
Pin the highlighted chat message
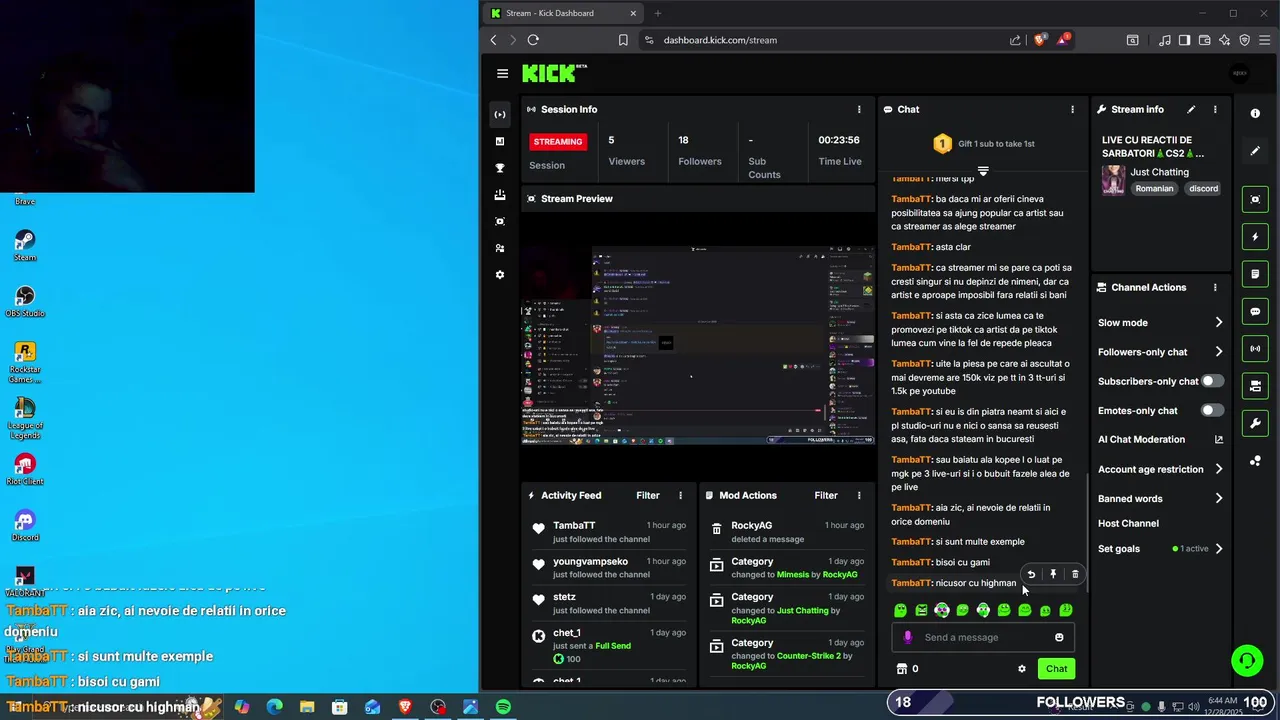[x=1053, y=574]
